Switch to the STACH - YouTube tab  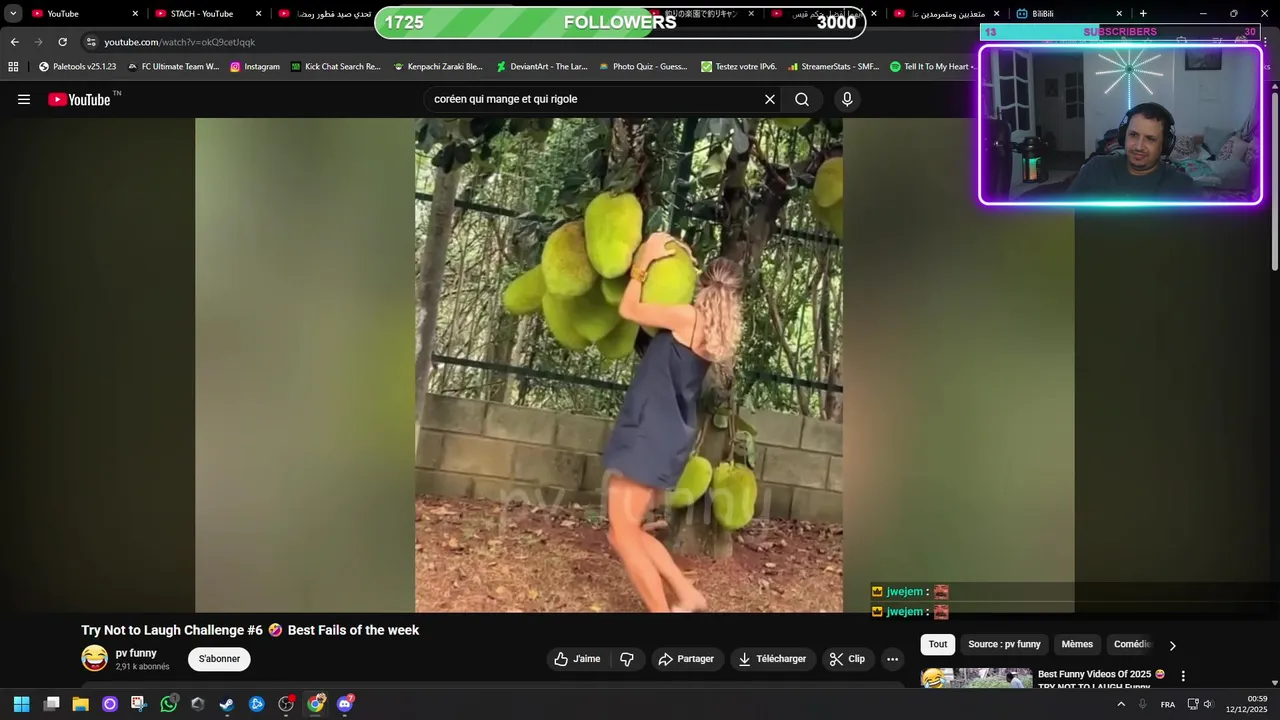tap(208, 14)
